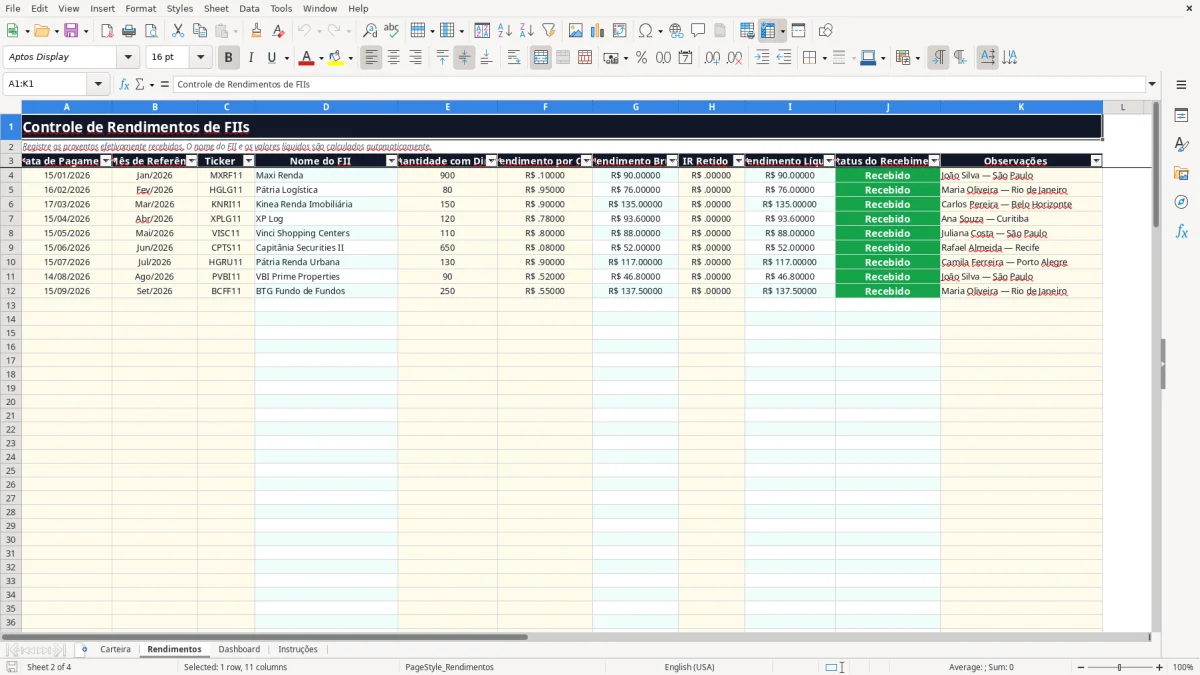1200x675 pixels.
Task: Click the formula equals sign button
Action: (165, 84)
